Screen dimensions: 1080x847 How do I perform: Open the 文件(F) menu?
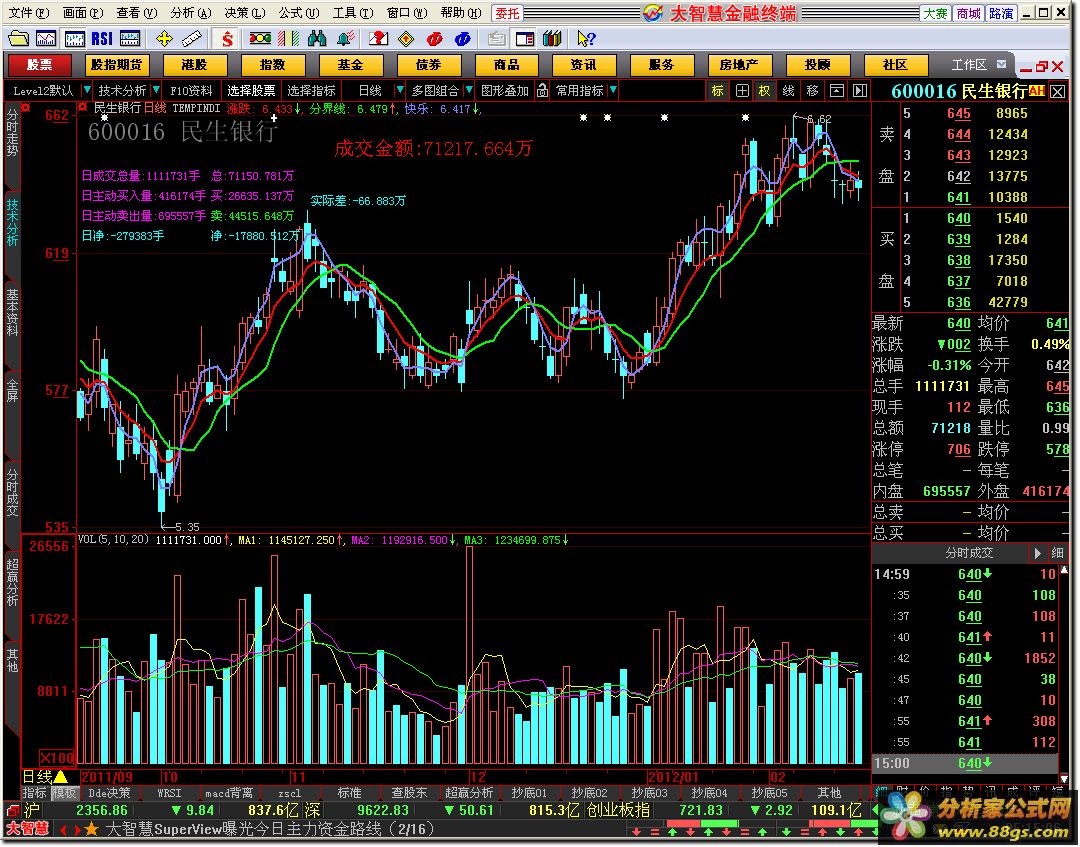(x=29, y=12)
